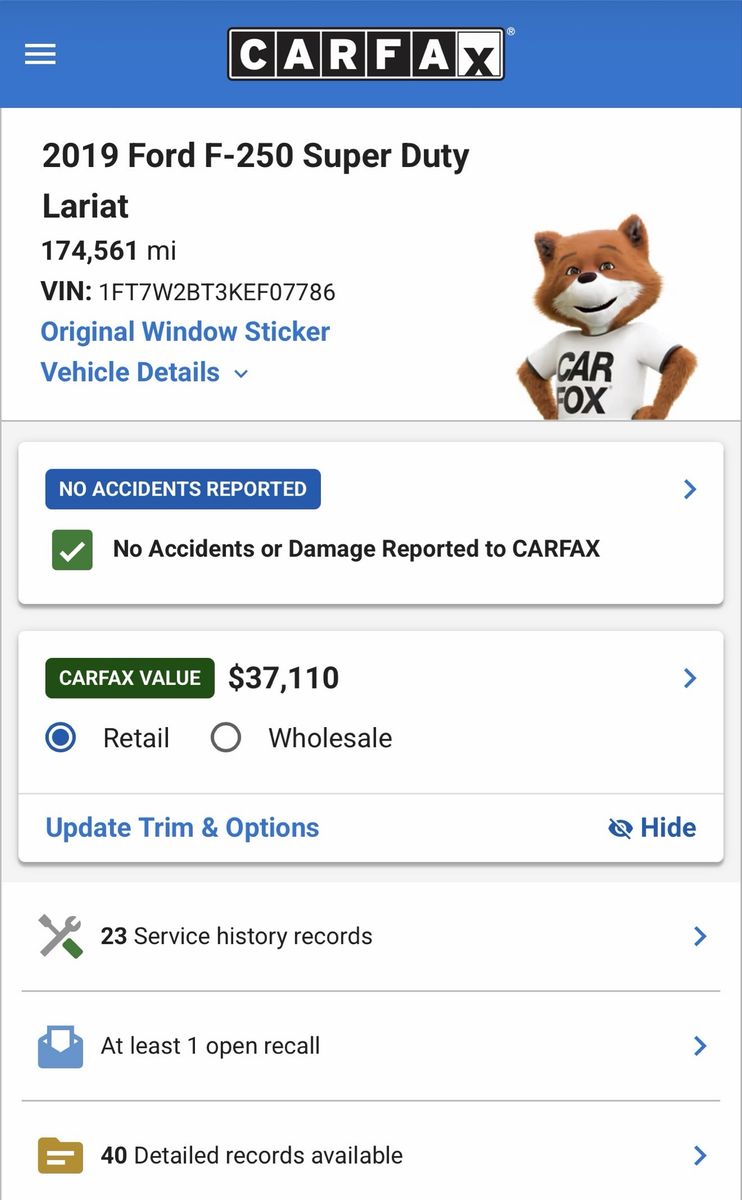Click the open recall mailbox icon
The height and width of the screenshot is (1200, 742).
point(60,1046)
